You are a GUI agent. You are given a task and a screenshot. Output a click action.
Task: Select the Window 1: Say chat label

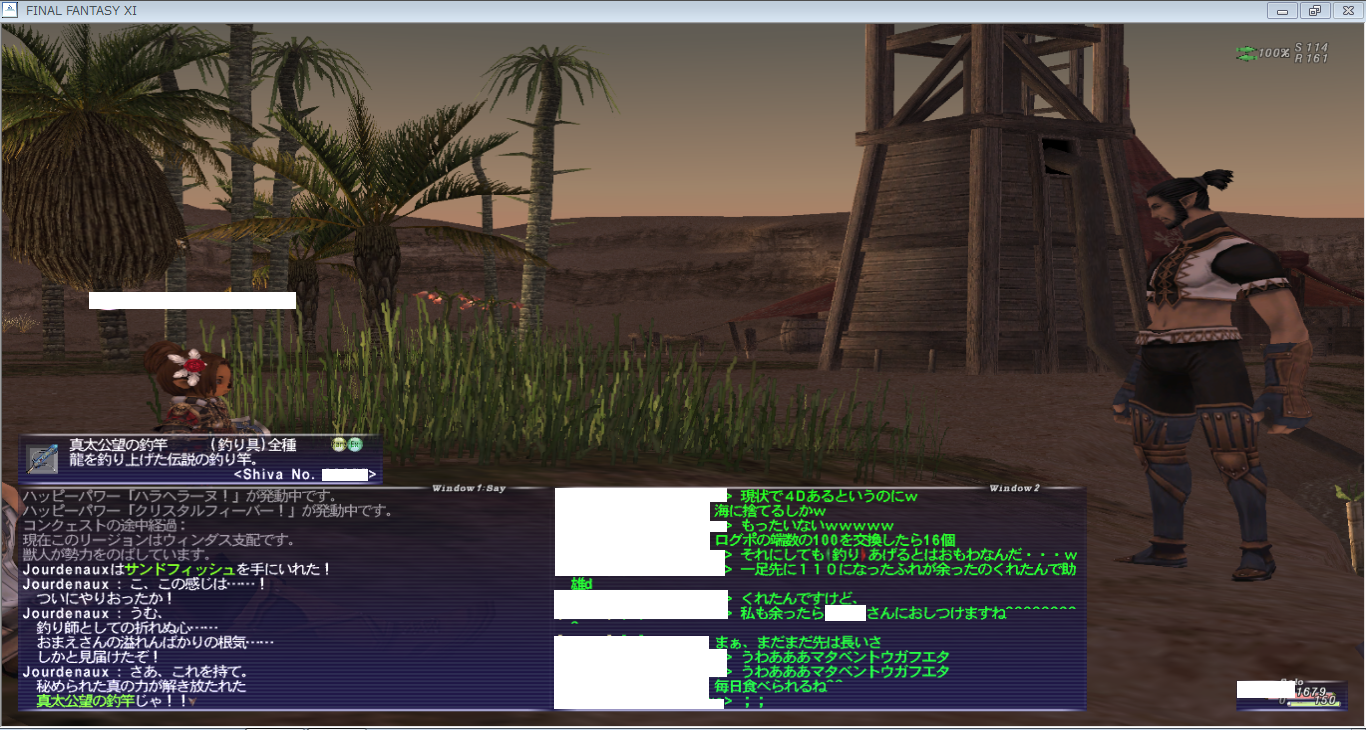point(467,488)
